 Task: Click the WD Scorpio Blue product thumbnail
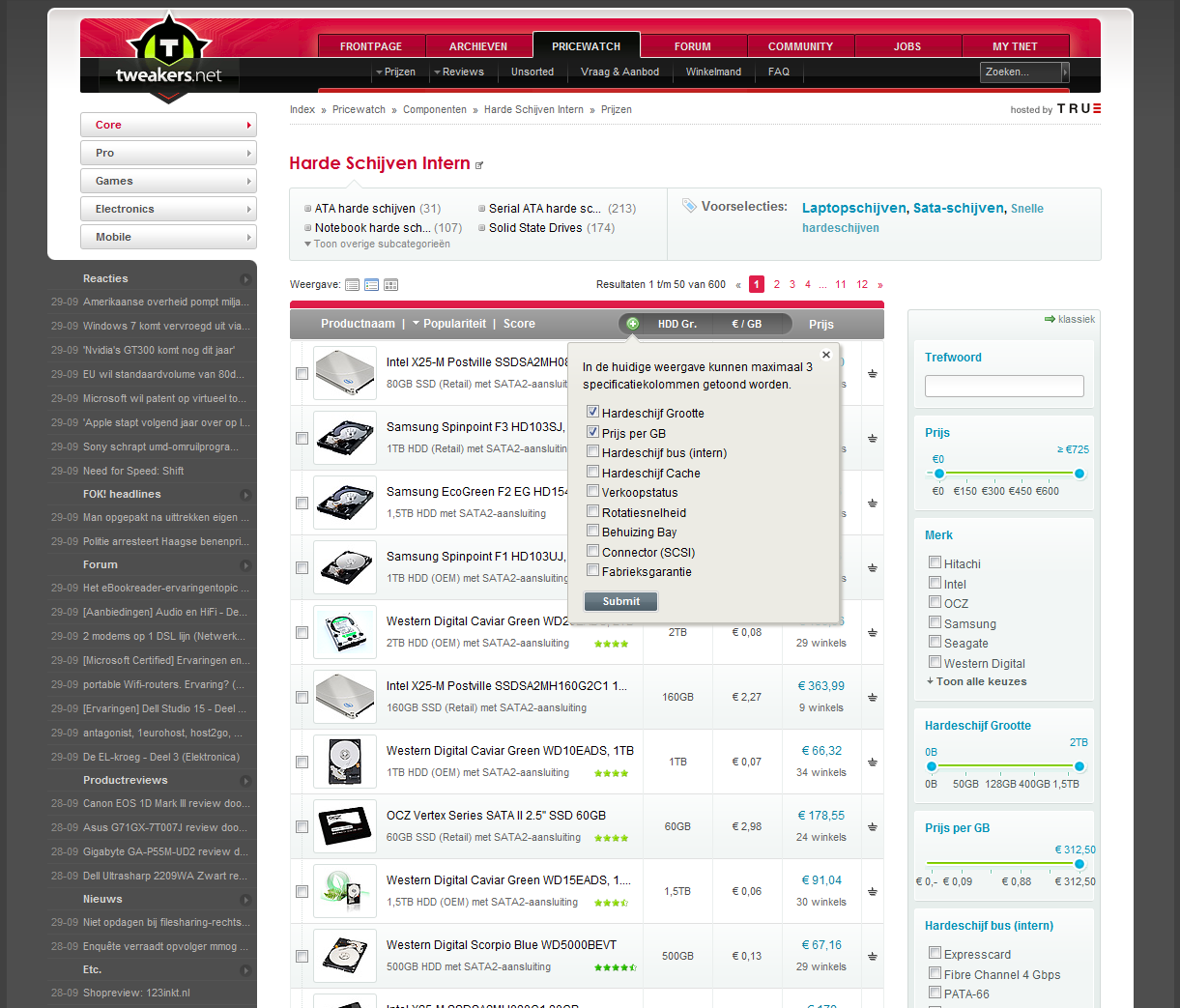(345, 956)
